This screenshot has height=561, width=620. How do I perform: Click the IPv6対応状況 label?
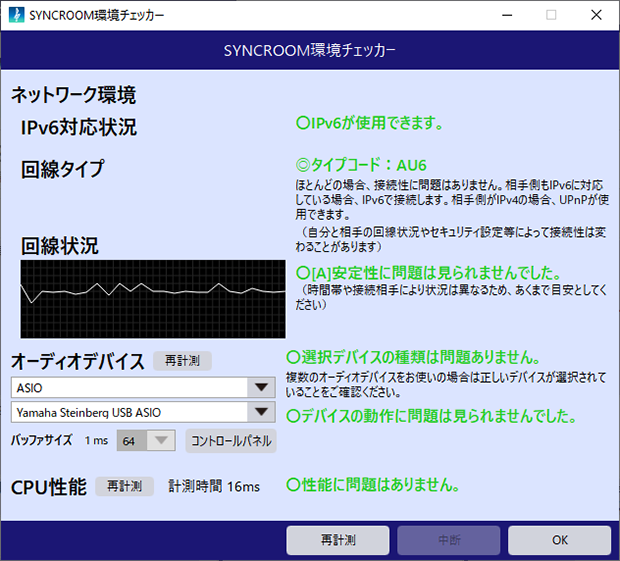coord(79,127)
